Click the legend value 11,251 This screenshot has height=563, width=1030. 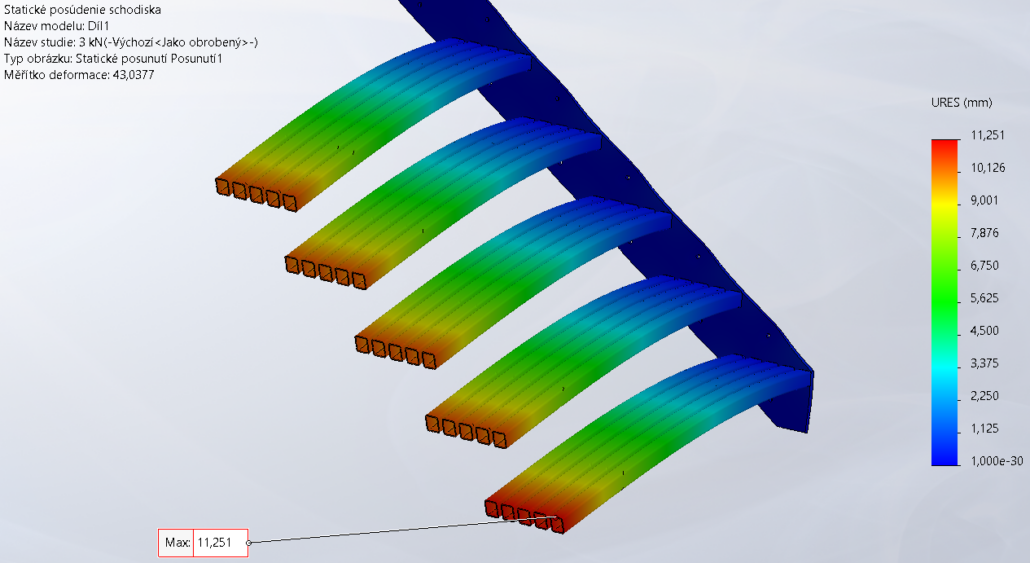pyautogui.click(x=987, y=135)
